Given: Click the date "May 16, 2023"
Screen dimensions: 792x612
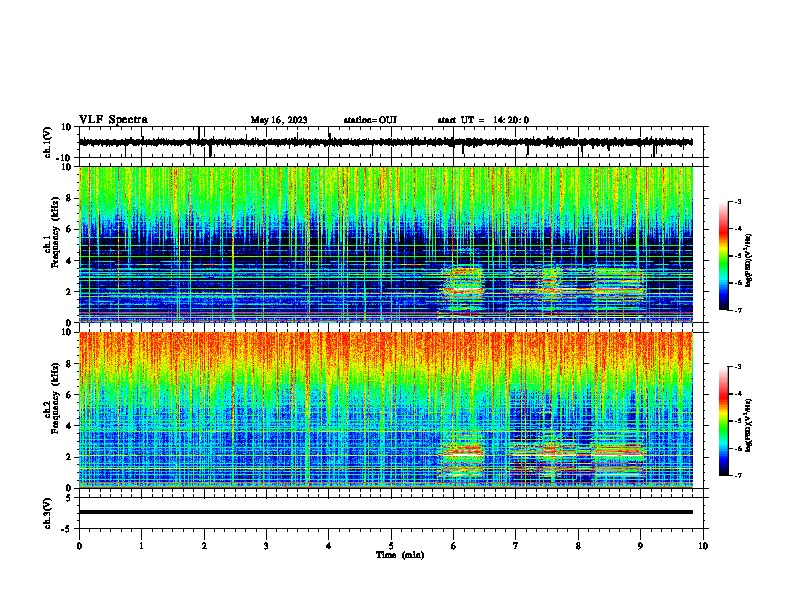Looking at the screenshot, I should tap(279, 120).
